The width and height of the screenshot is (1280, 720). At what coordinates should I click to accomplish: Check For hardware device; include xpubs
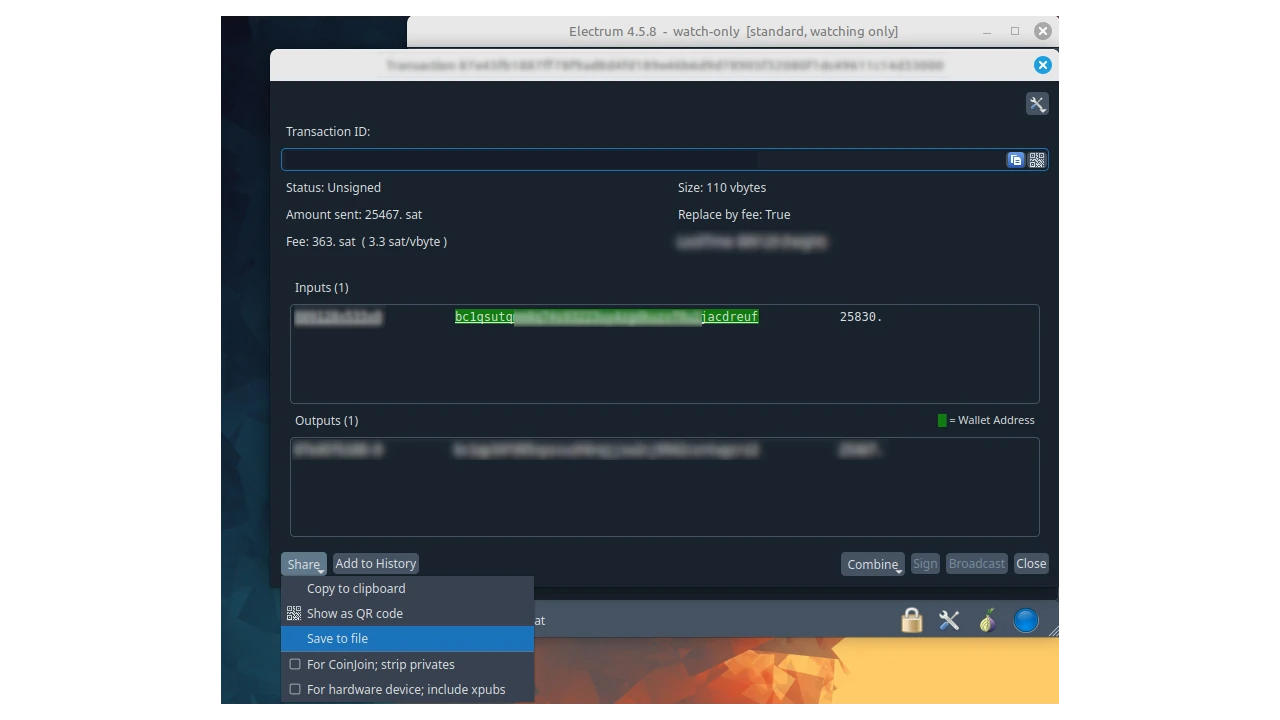coord(295,689)
